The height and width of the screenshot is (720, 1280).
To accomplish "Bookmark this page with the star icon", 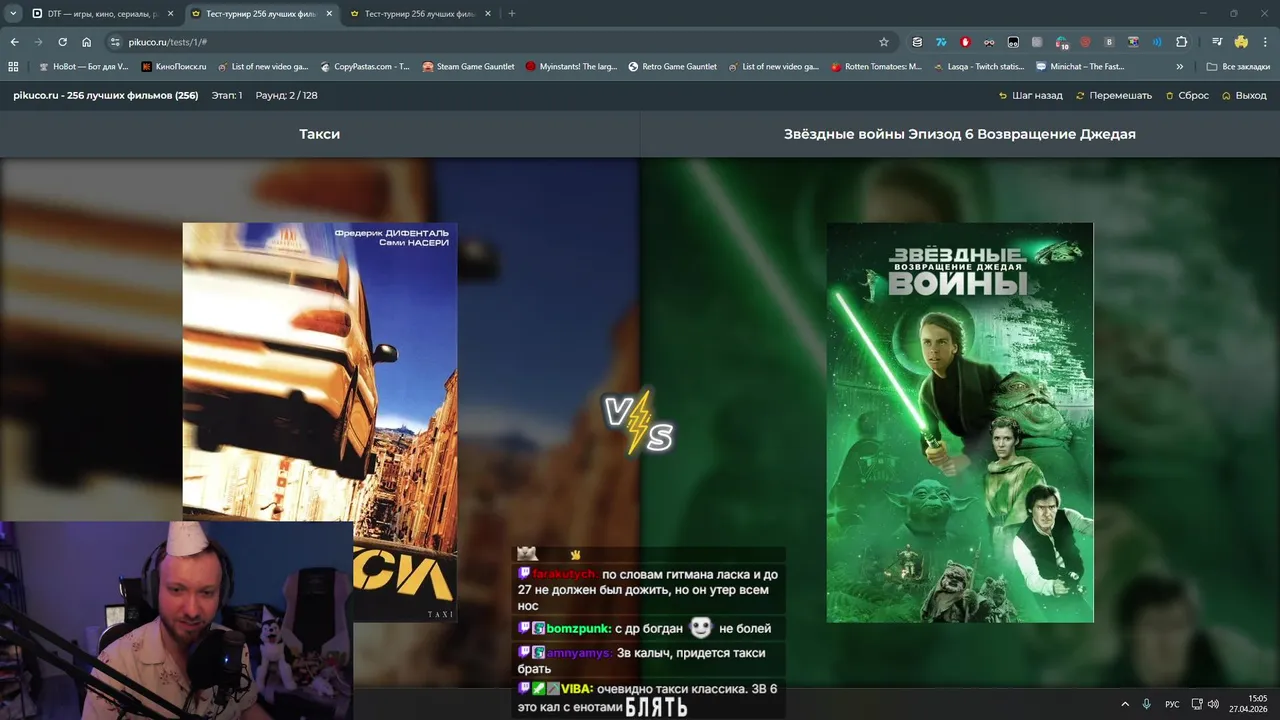I will (x=884, y=42).
